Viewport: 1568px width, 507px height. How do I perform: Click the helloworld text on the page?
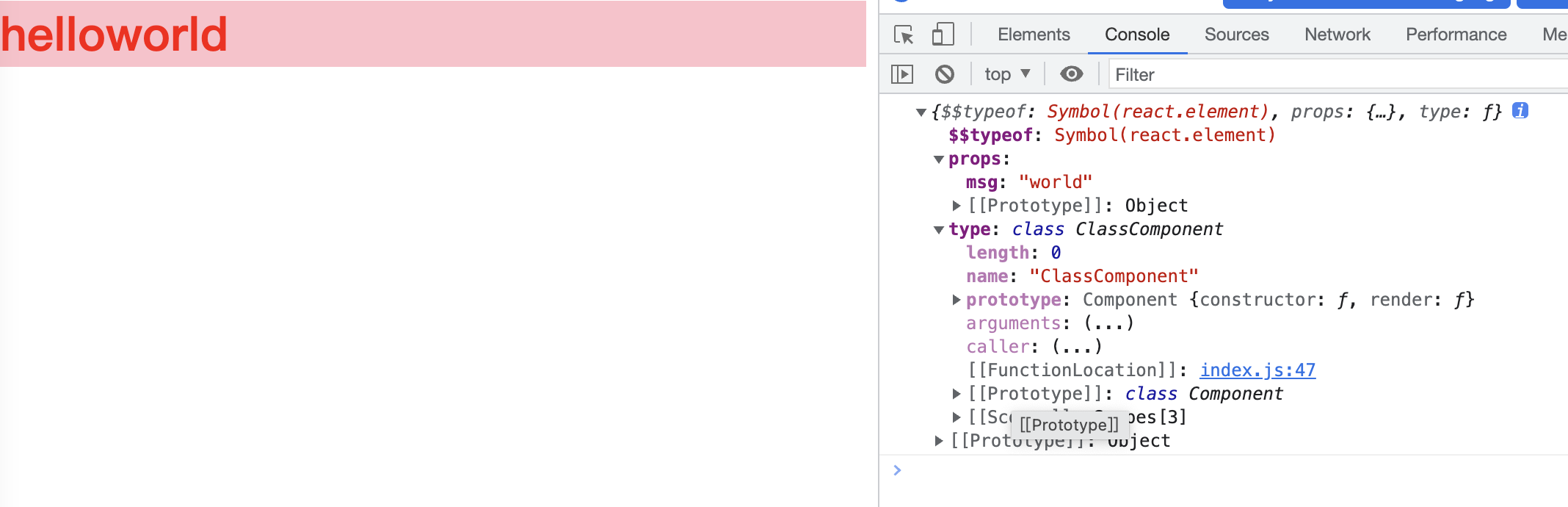click(x=114, y=35)
